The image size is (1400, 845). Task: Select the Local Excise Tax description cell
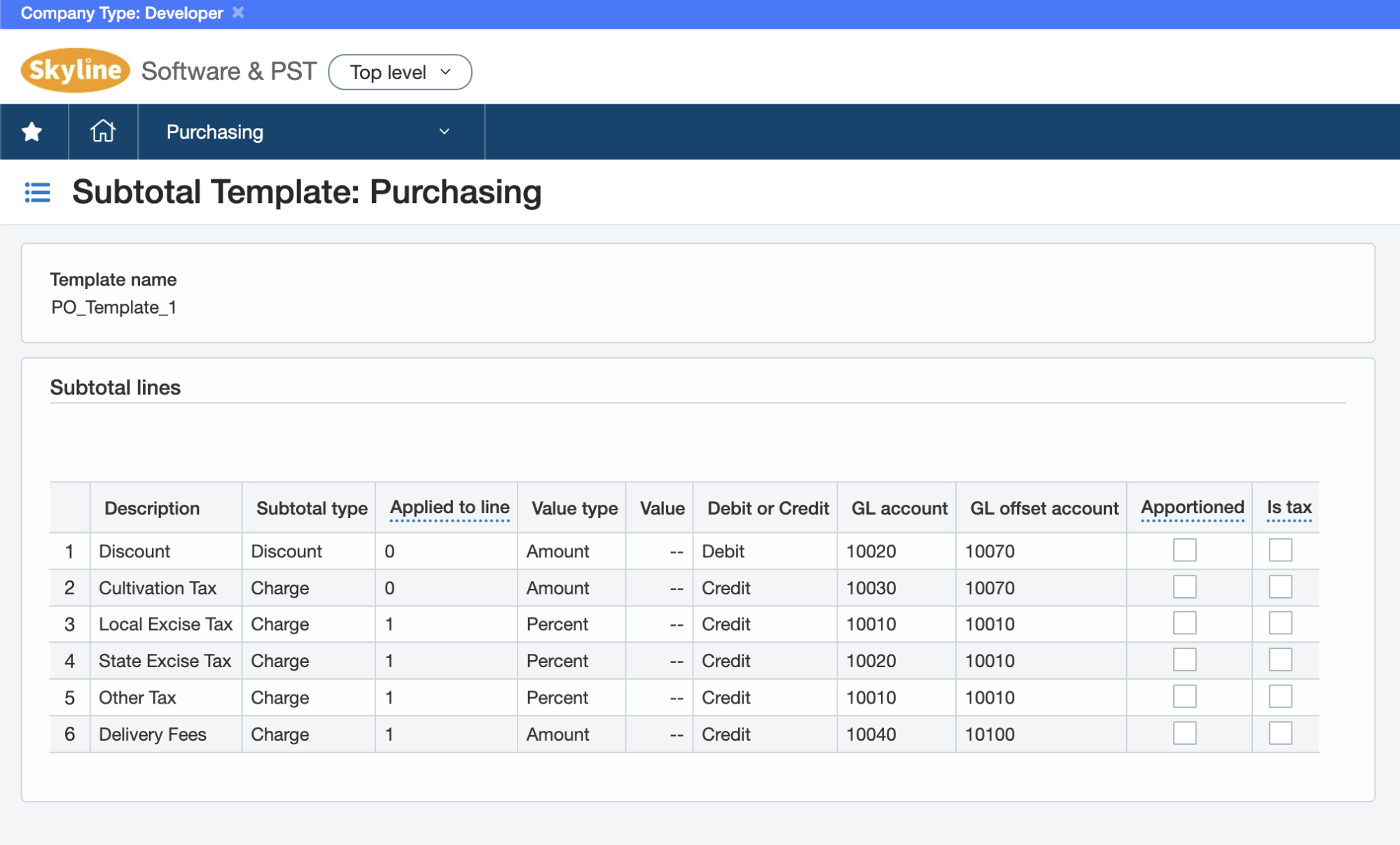165,624
